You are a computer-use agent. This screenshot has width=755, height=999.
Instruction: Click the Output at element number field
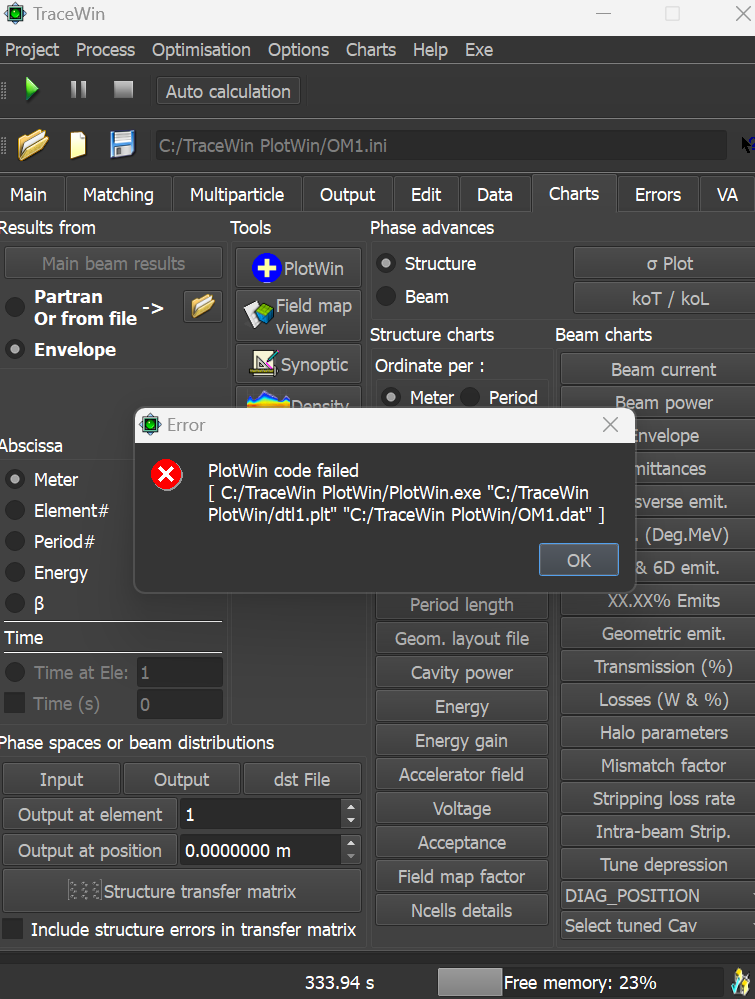coord(262,814)
